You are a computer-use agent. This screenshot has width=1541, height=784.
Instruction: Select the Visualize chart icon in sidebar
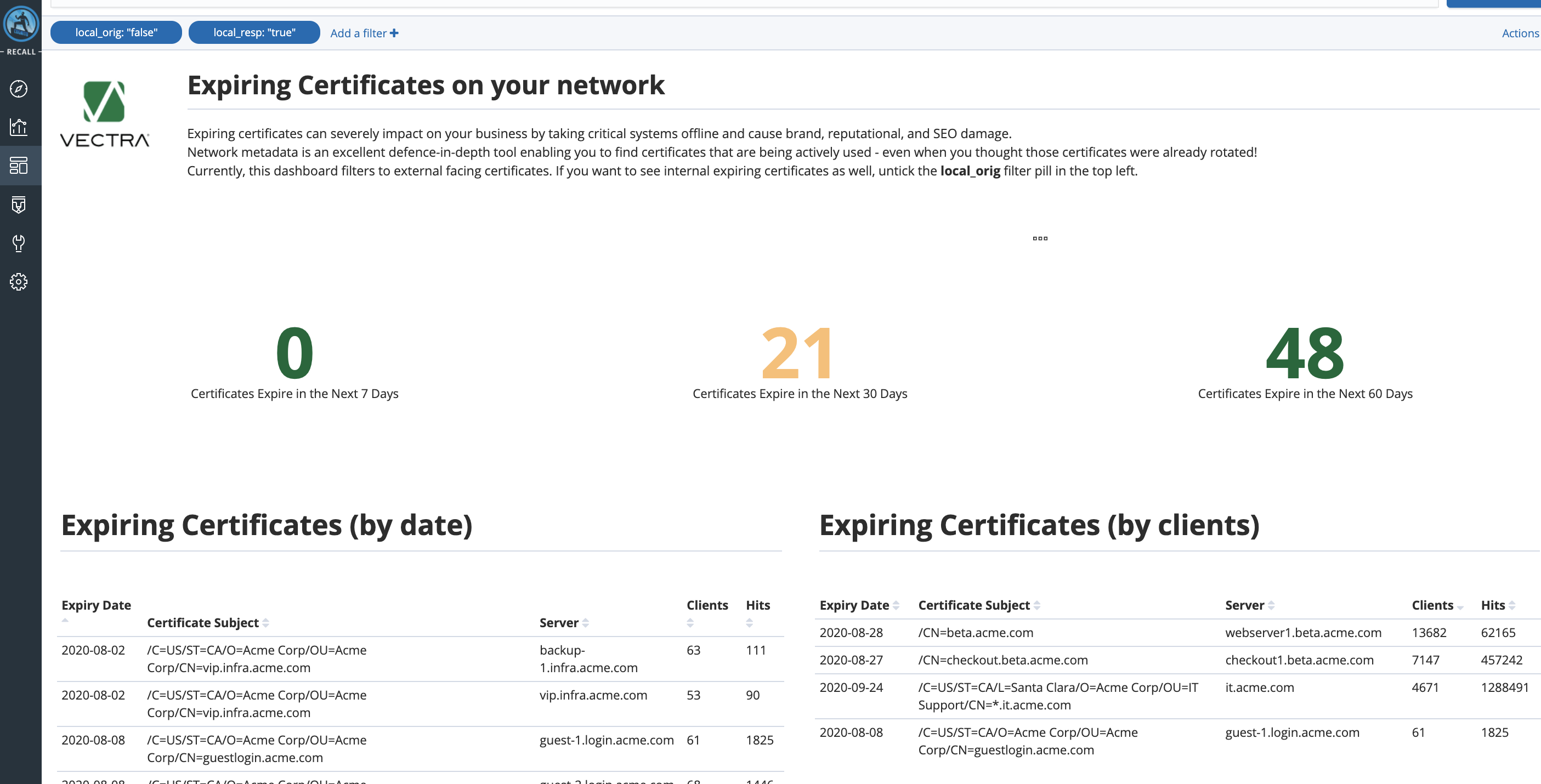(19, 127)
